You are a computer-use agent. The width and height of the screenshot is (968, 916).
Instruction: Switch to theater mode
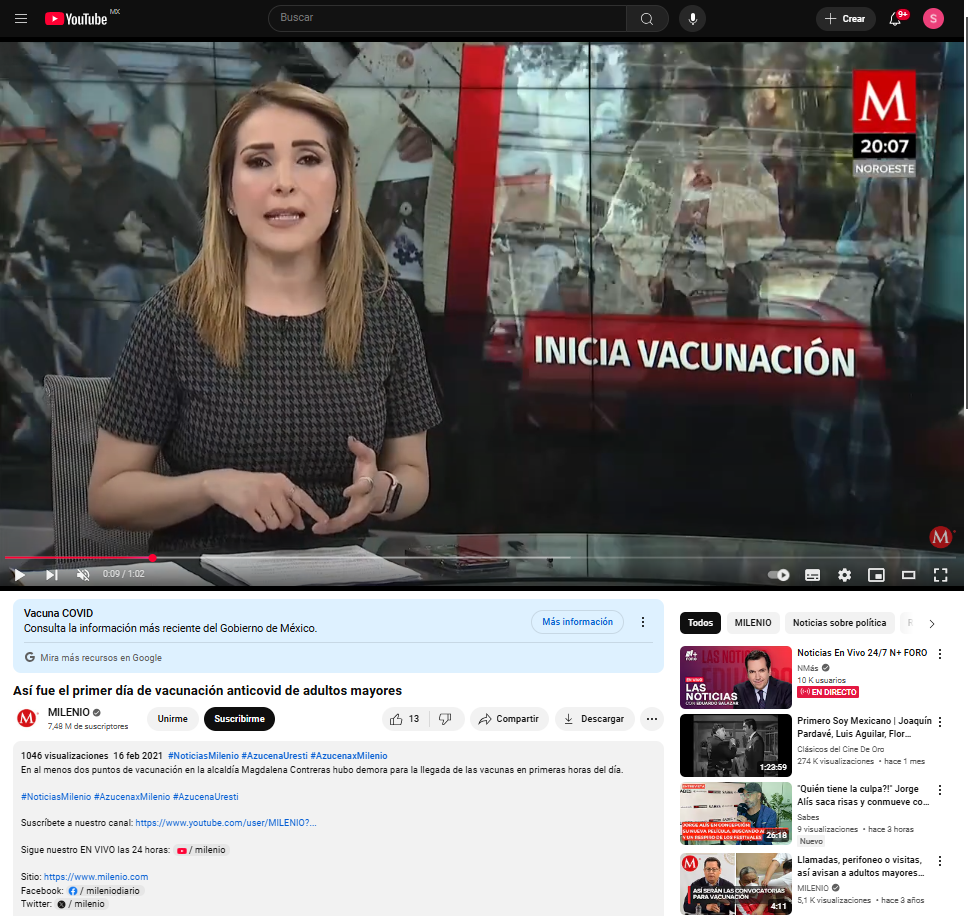tap(908, 575)
